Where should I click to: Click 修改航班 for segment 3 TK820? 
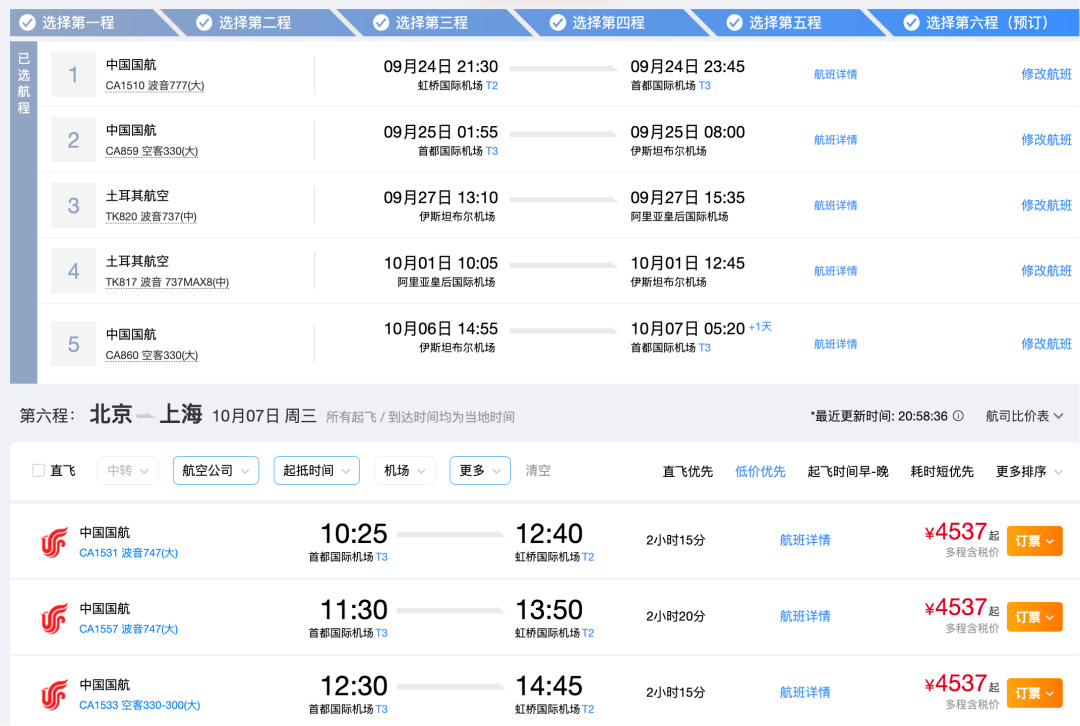[1046, 205]
